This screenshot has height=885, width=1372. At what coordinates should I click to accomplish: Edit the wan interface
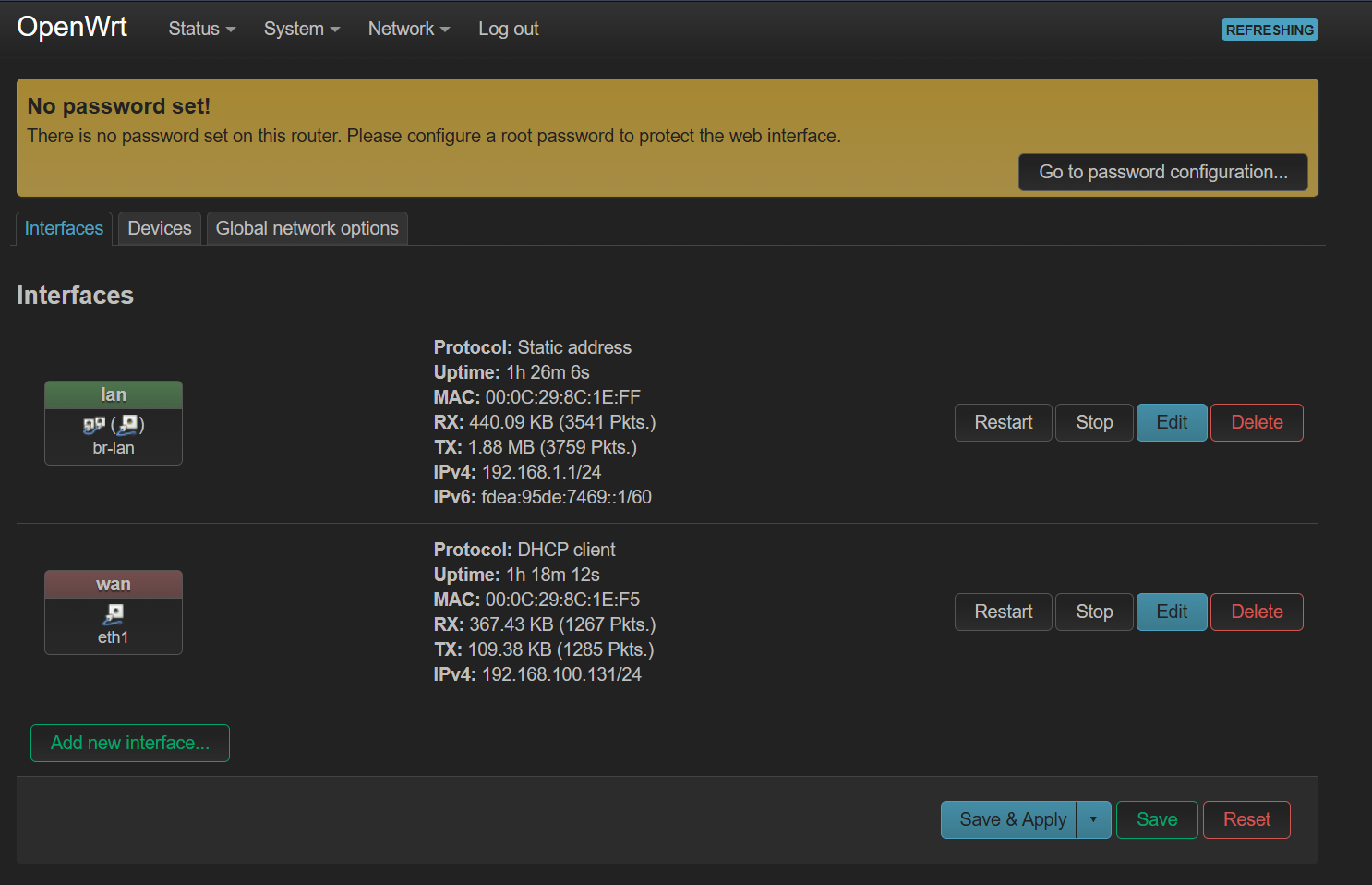(x=1172, y=612)
